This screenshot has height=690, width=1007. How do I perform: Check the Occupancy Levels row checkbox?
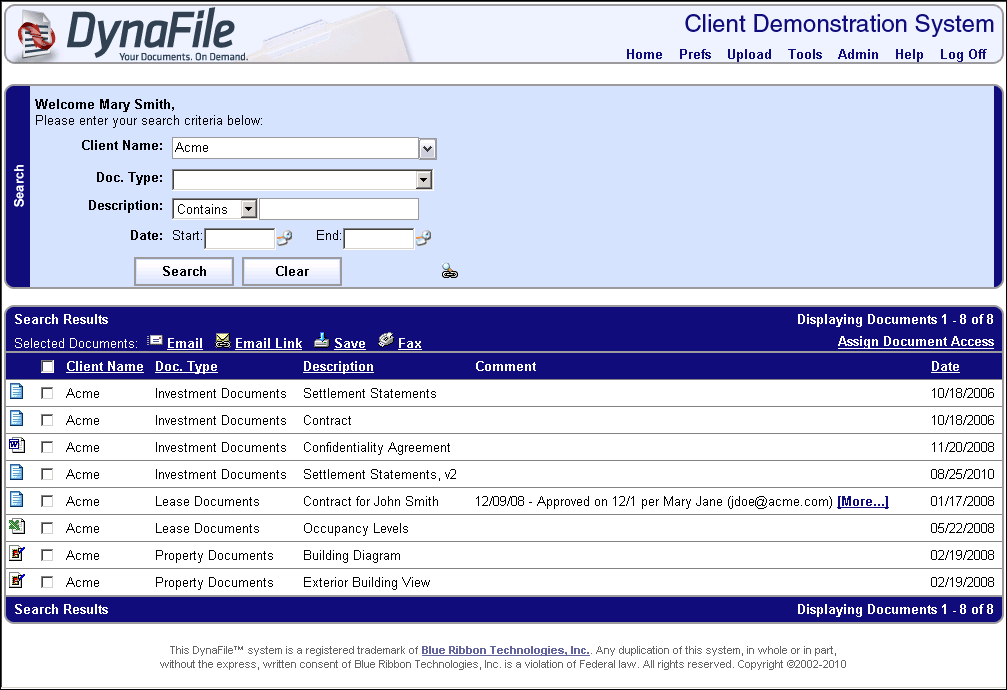47,528
